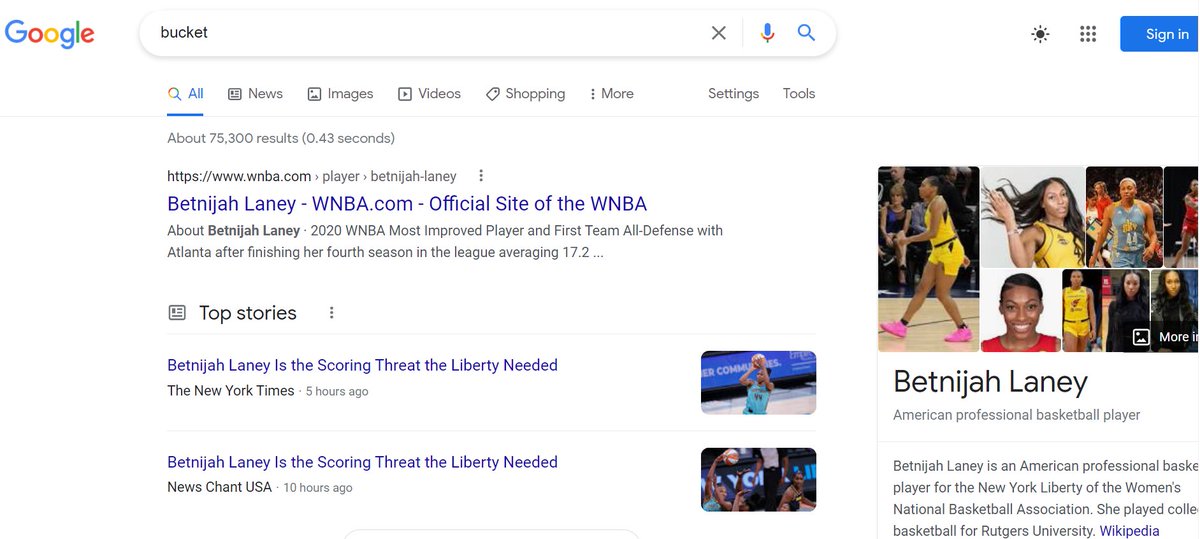Toggle dark theme with sun icon

tap(1040, 34)
